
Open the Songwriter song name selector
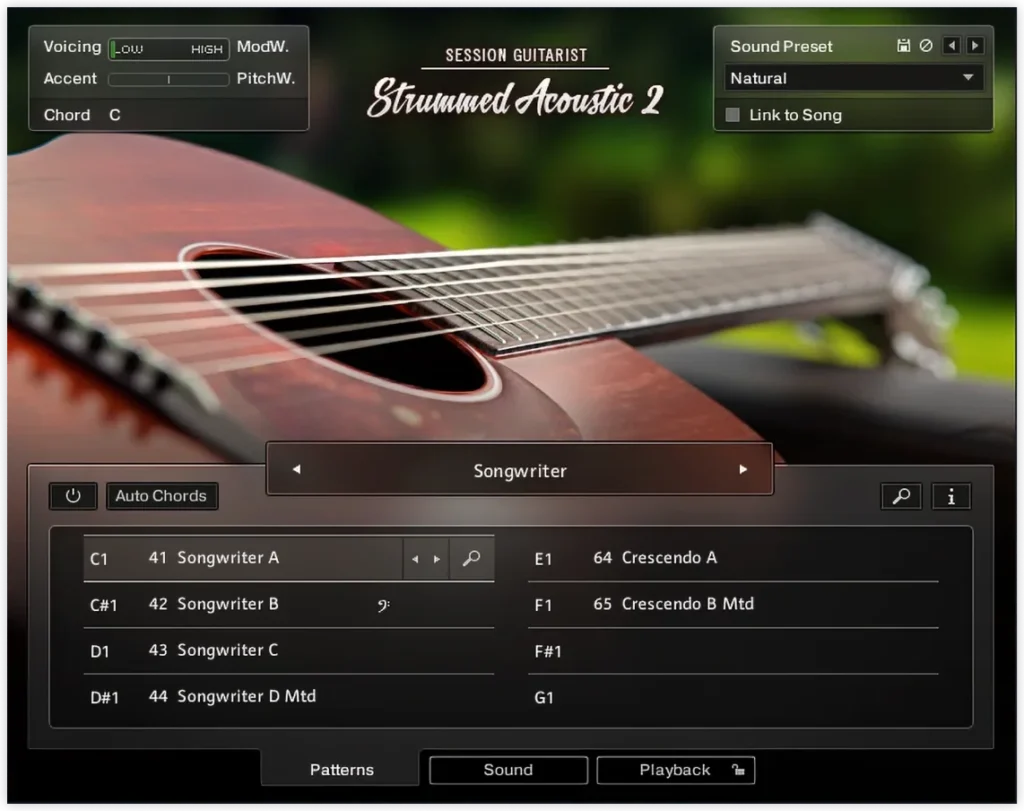click(520, 470)
